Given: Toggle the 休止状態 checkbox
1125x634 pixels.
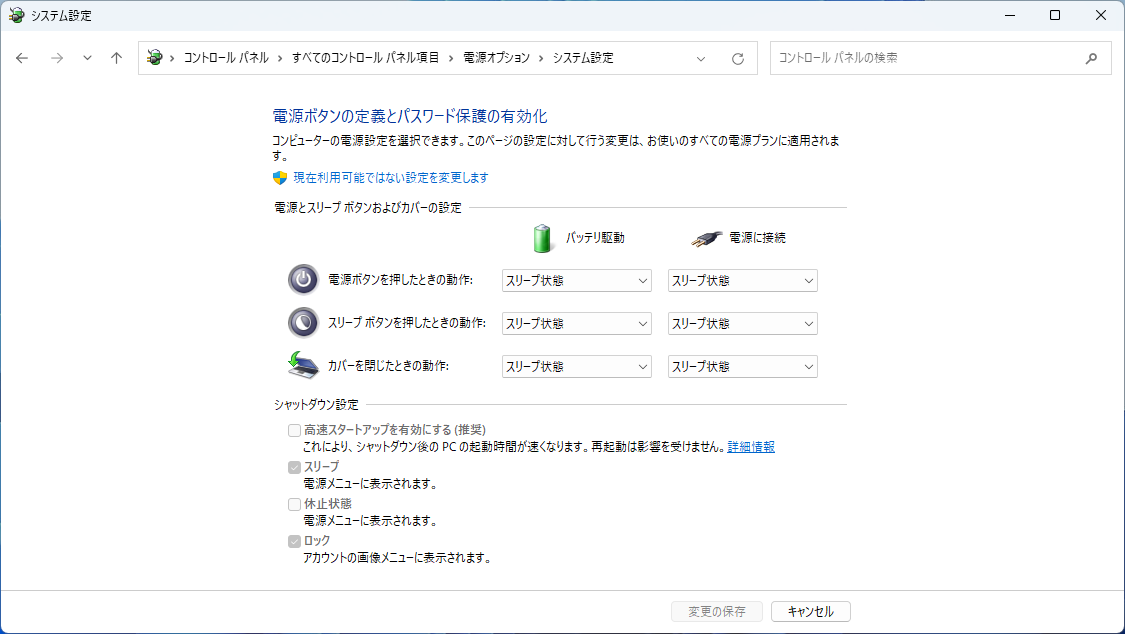Looking at the screenshot, I should pos(294,504).
